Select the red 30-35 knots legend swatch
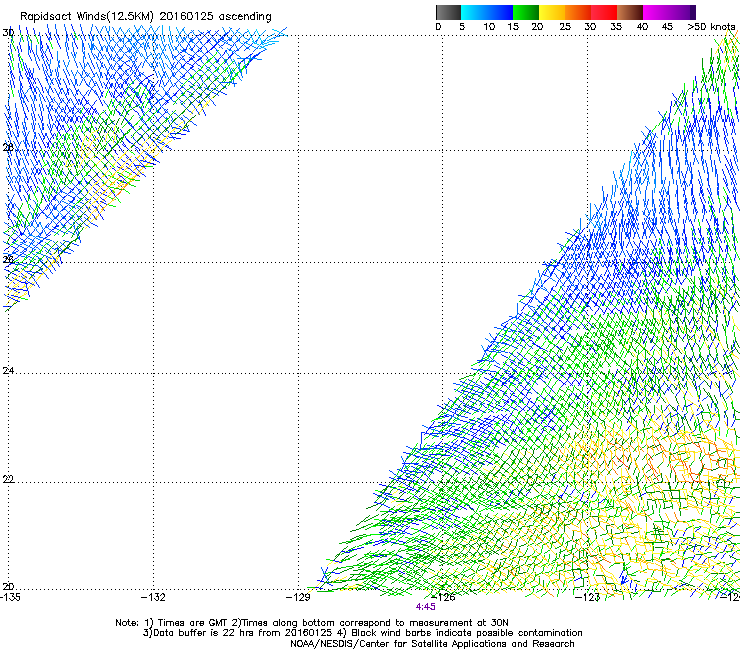 (604, 12)
